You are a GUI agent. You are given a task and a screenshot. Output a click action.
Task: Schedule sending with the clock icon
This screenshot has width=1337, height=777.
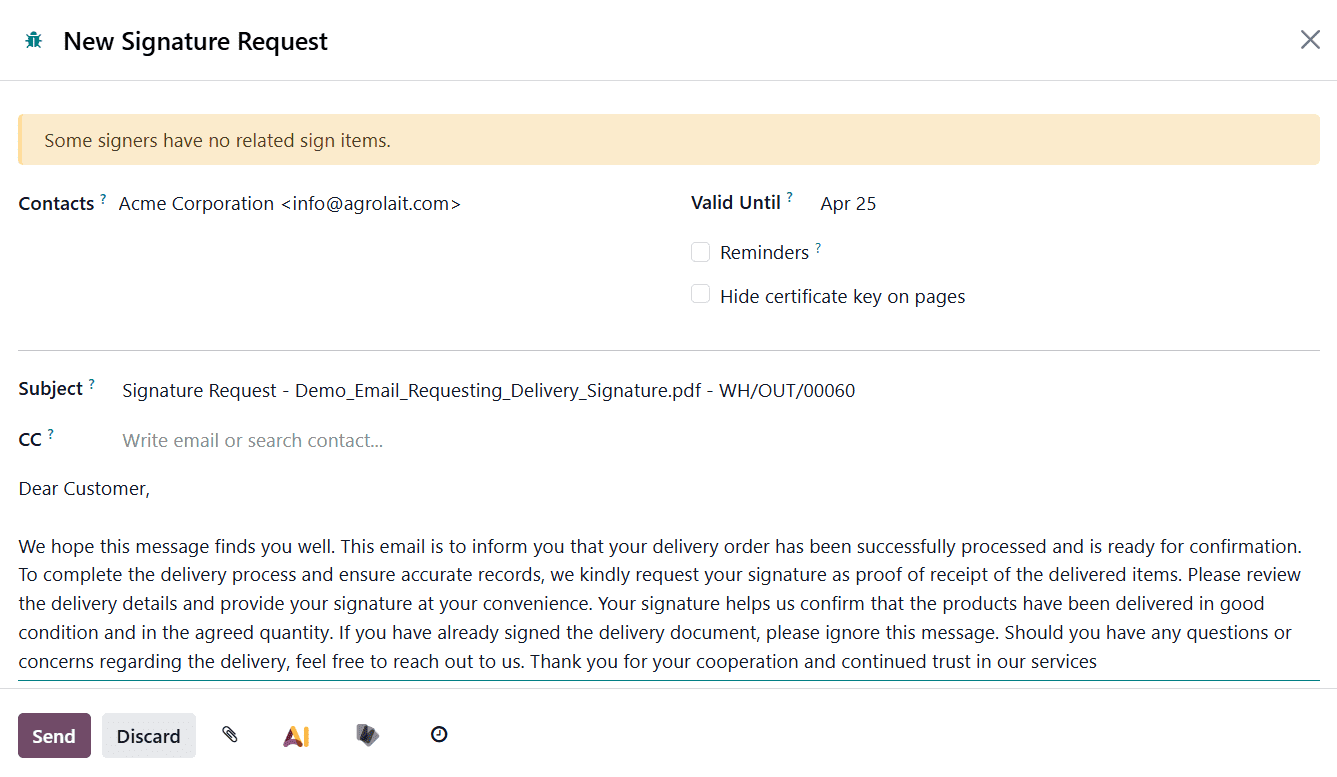(x=438, y=734)
